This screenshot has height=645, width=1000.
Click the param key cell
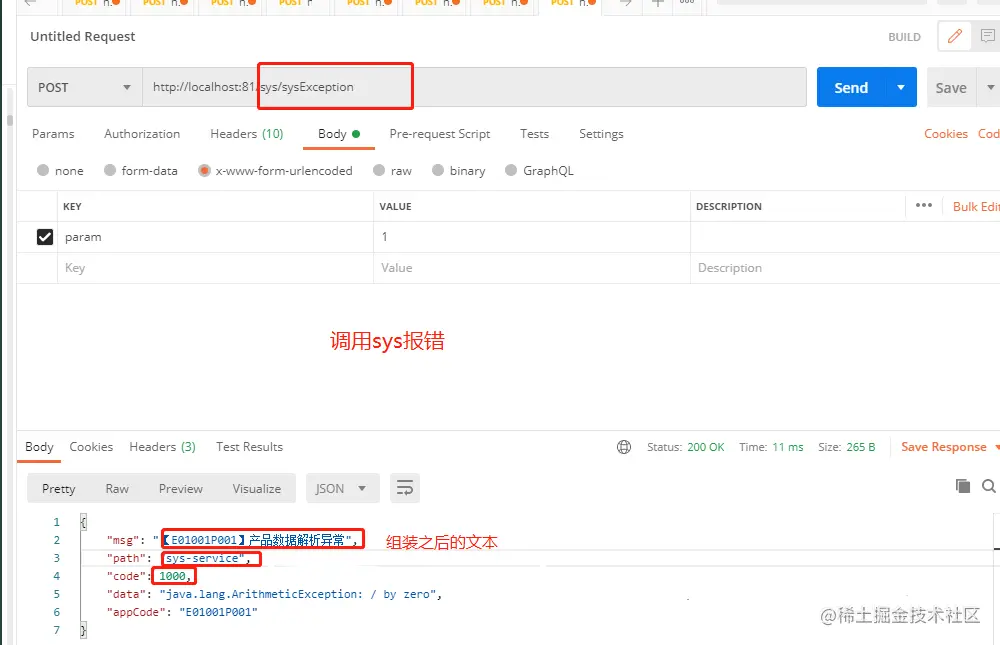[215, 237]
